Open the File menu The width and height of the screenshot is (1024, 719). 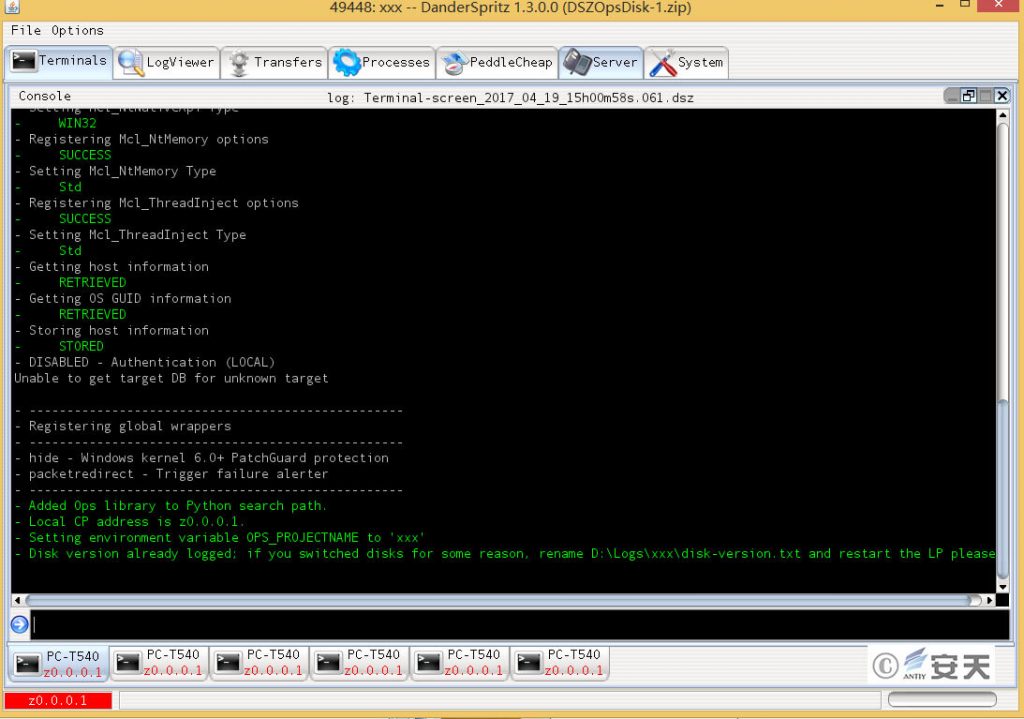(26, 30)
